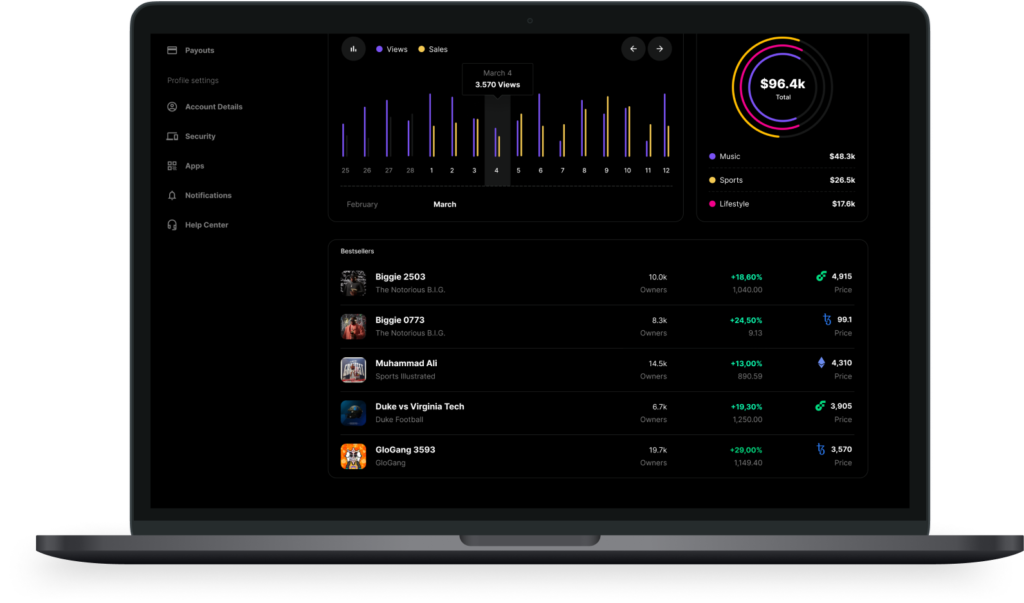This screenshot has height=603, width=1024.
Task: Open the GloGang 3593 thumbnail
Action: click(353, 456)
